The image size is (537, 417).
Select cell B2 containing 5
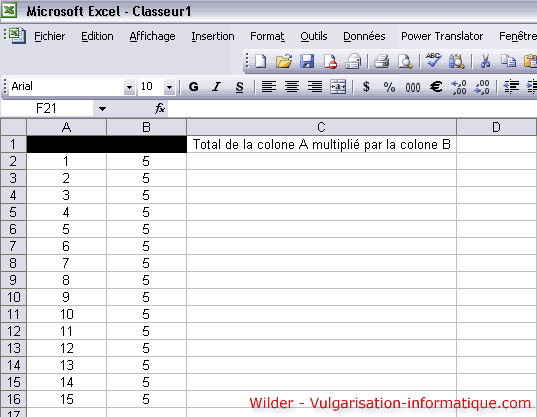point(146,161)
